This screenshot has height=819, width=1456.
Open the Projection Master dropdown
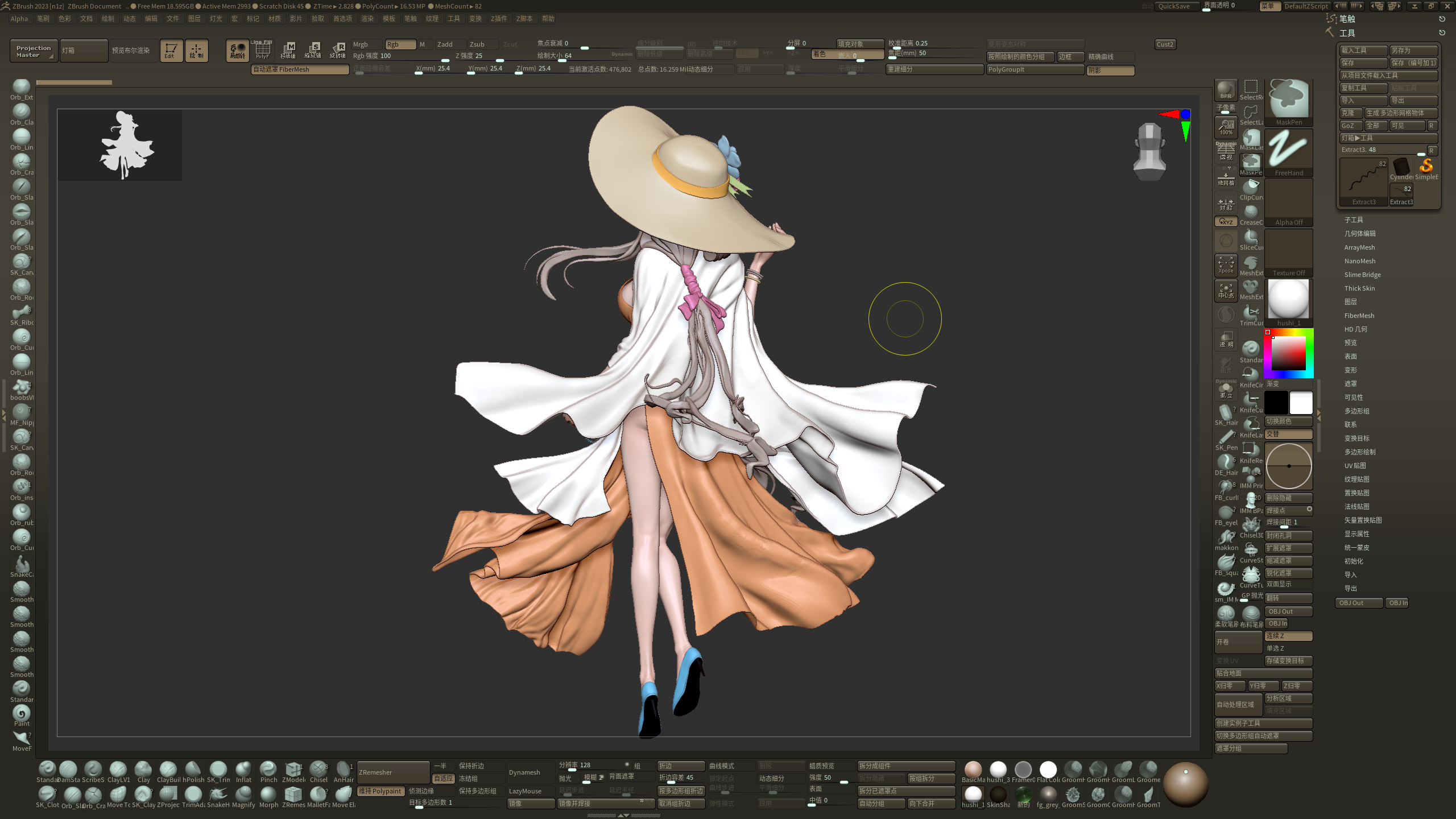(x=34, y=51)
